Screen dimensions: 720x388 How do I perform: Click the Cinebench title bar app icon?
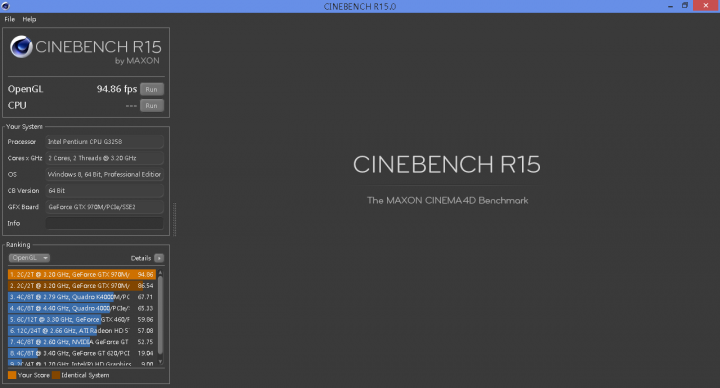[x=6, y=6]
